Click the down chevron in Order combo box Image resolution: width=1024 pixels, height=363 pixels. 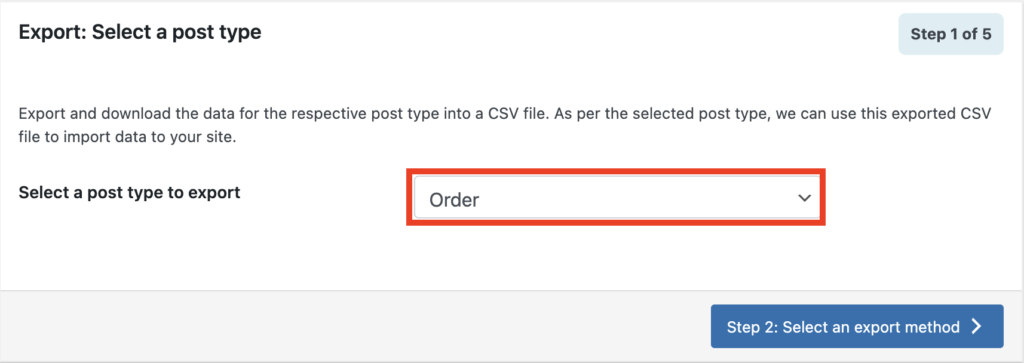[805, 198]
